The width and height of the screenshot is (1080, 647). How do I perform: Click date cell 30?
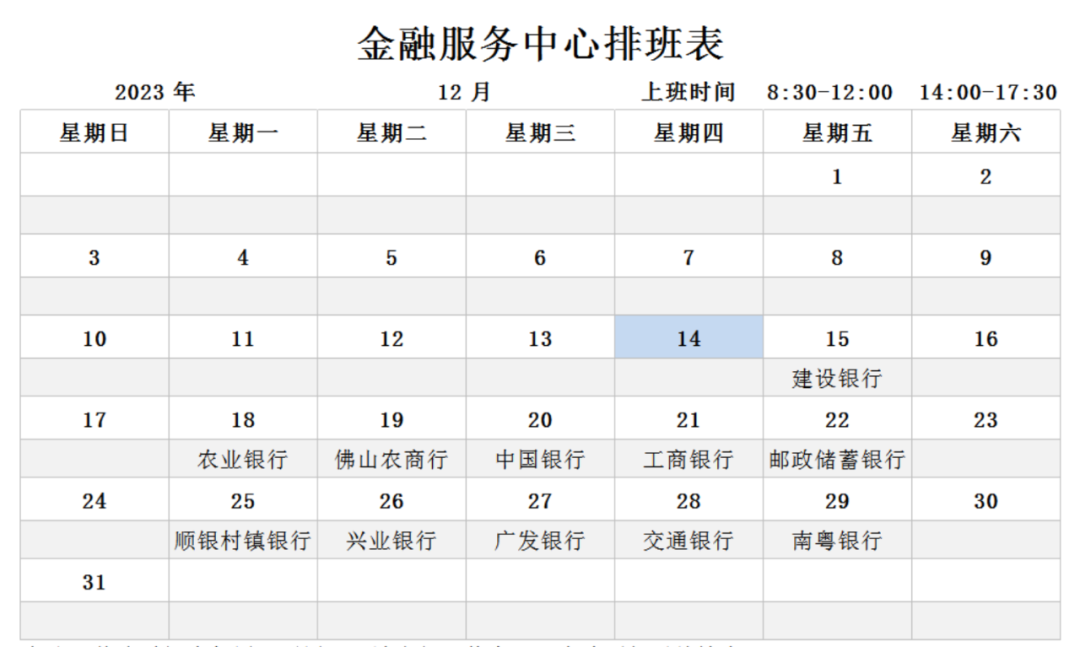point(986,500)
